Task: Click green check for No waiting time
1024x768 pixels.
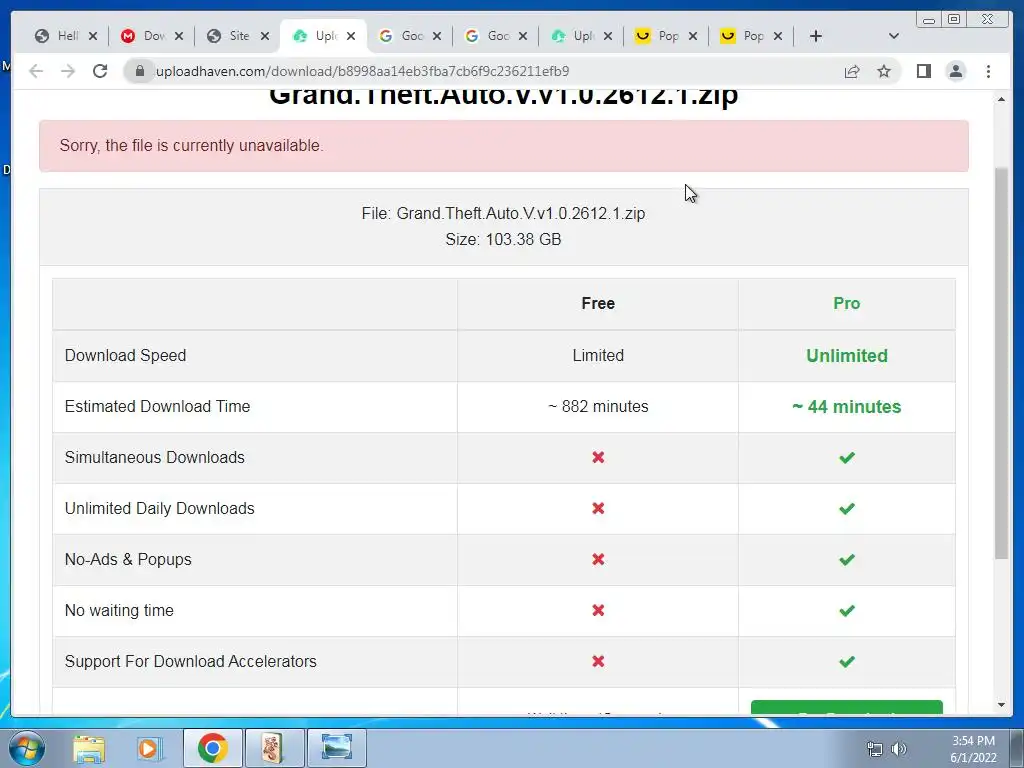Action: tap(846, 611)
